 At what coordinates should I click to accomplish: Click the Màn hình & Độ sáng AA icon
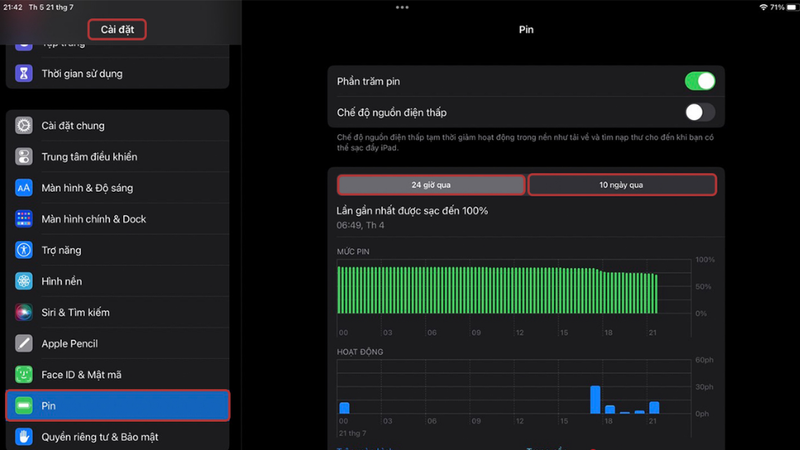(x=23, y=188)
